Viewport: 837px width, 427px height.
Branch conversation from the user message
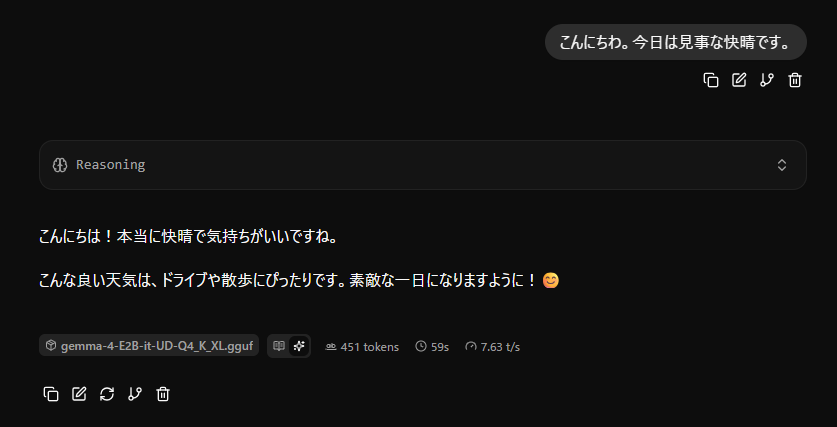point(767,80)
